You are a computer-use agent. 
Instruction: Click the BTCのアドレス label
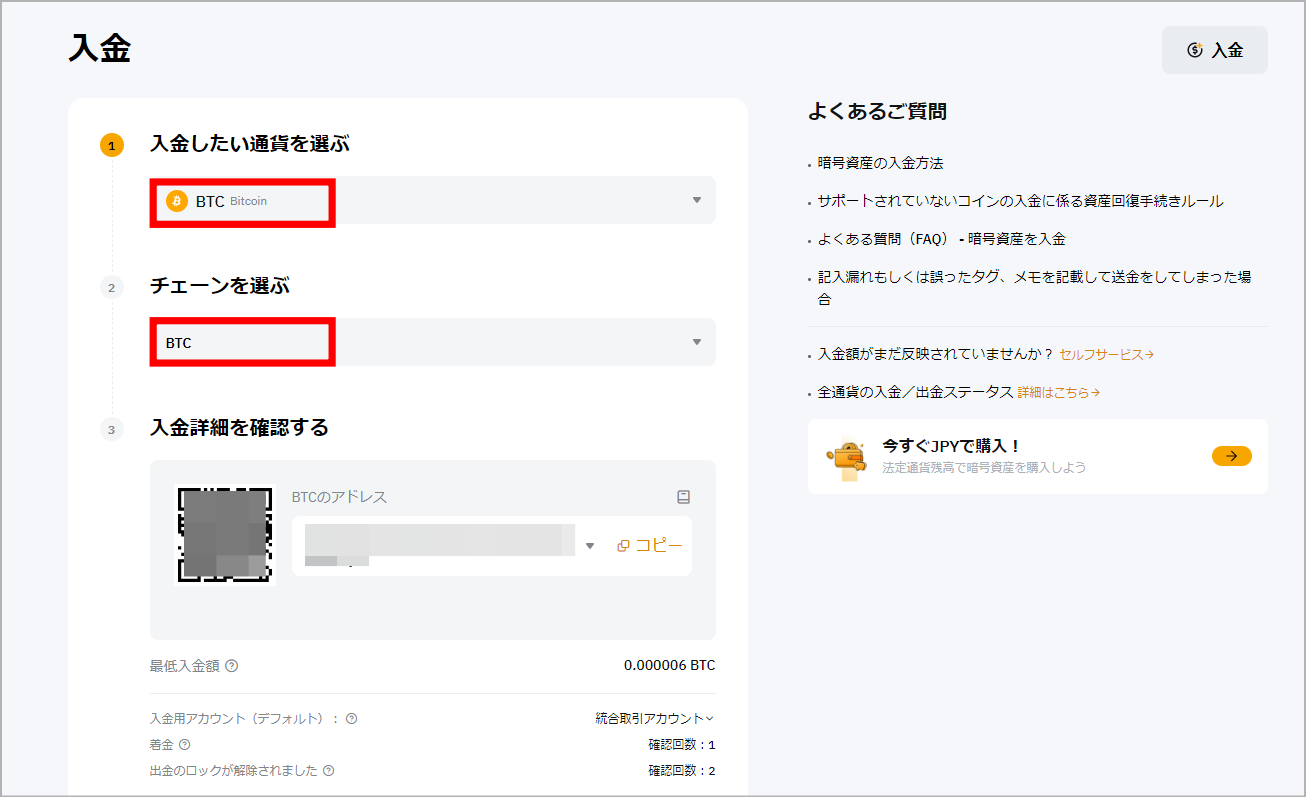(x=339, y=497)
